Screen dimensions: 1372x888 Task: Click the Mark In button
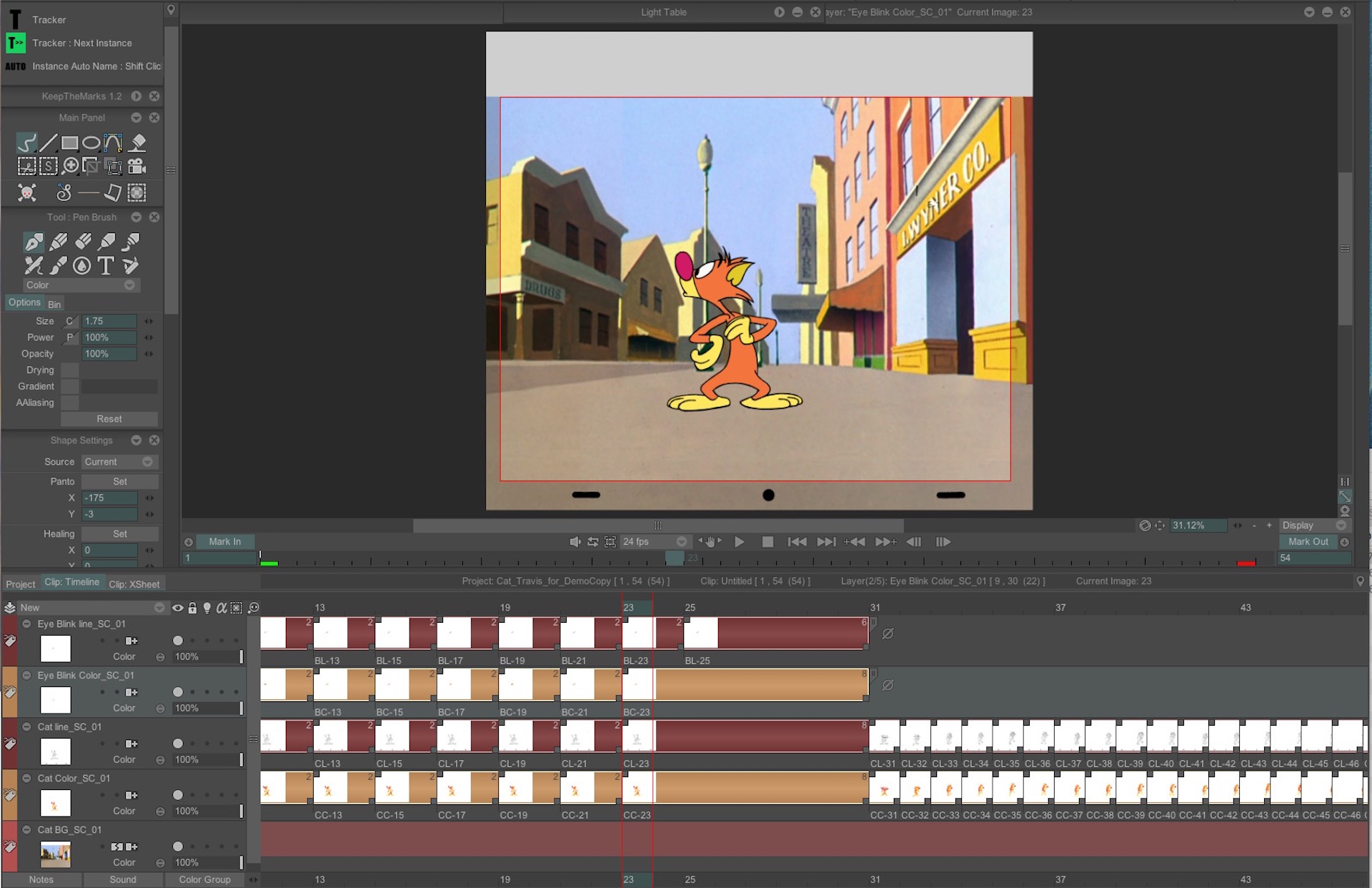[x=224, y=542]
